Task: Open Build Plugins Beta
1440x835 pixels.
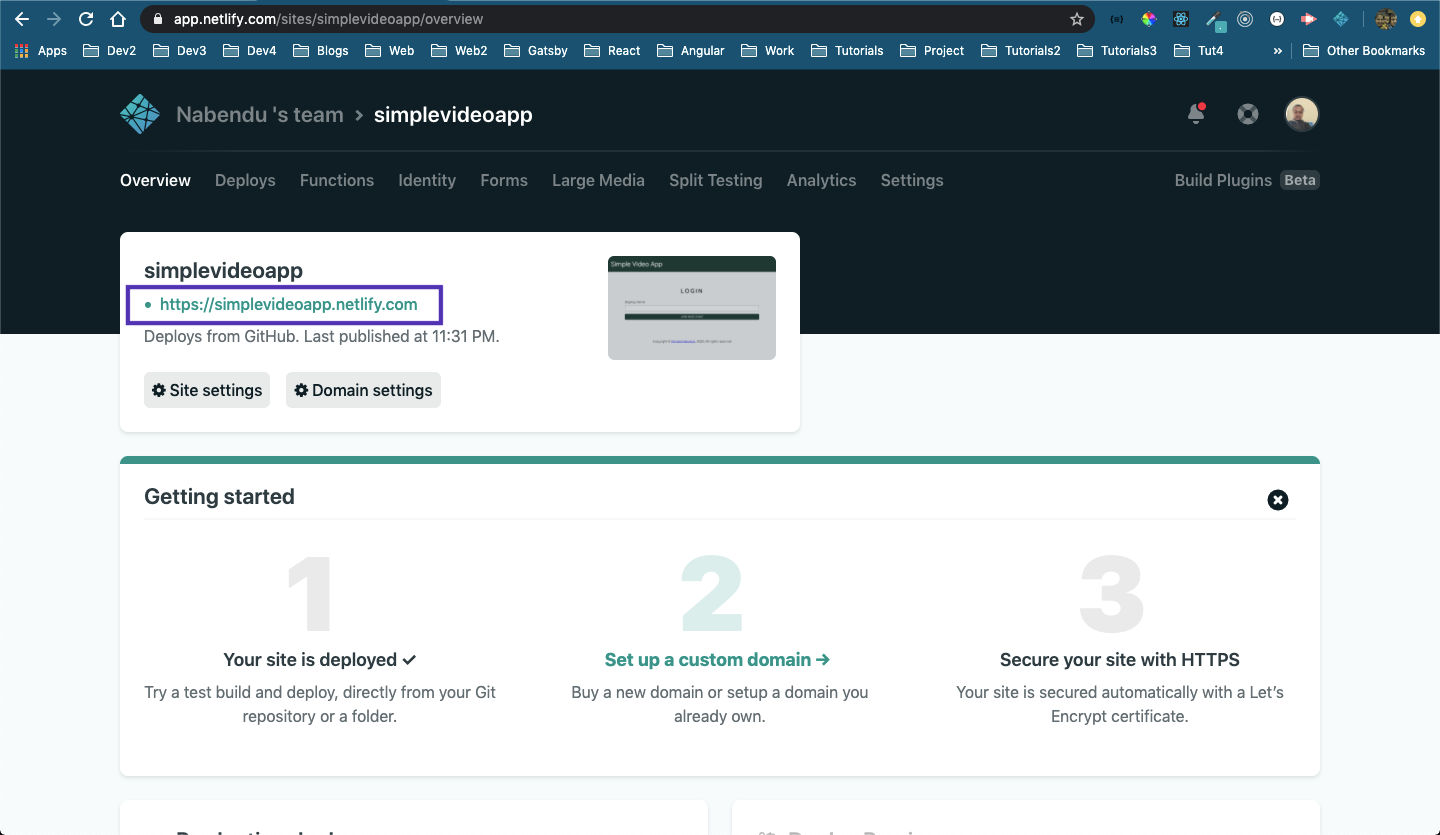Action: click(1247, 180)
